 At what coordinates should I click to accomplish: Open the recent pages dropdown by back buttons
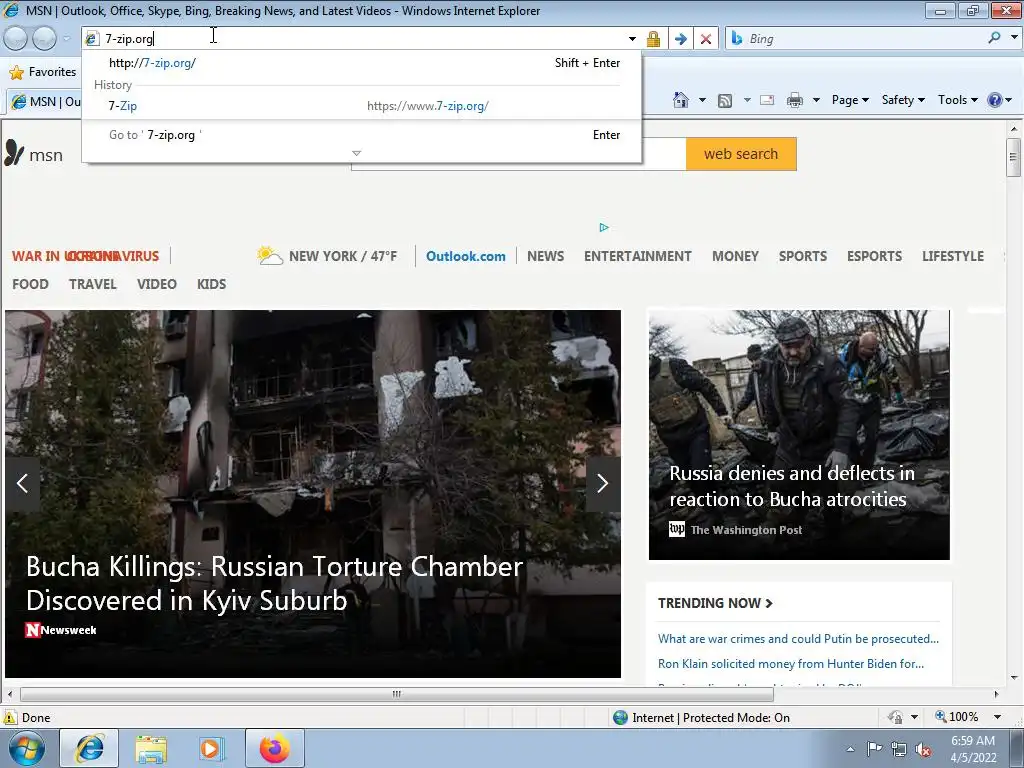point(67,39)
